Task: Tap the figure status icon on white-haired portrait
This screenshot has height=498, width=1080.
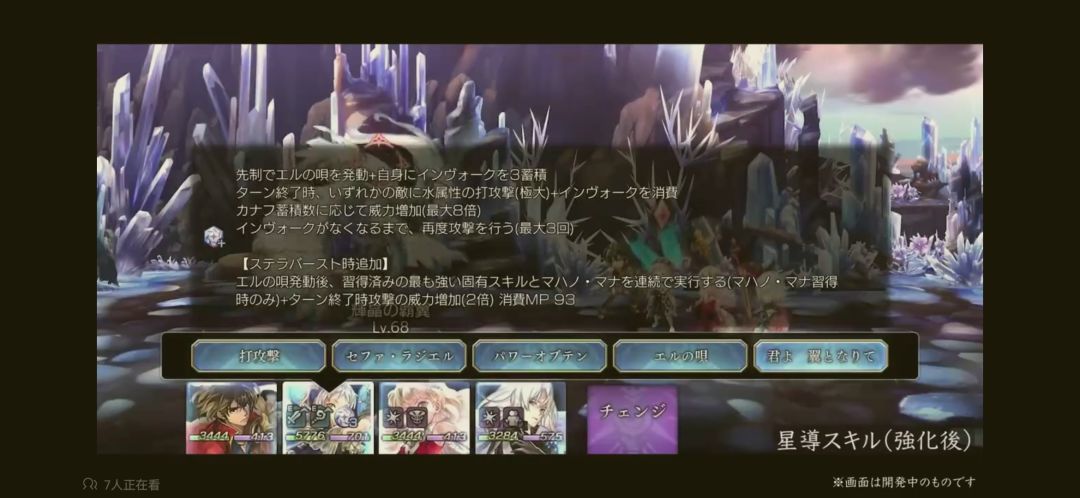Action: click(512, 417)
